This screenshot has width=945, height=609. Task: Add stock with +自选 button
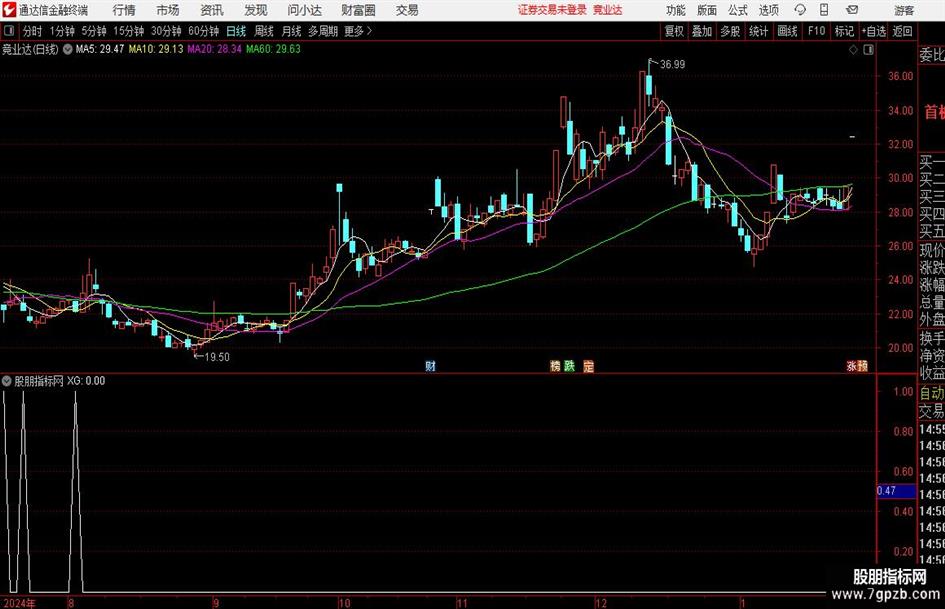tap(874, 31)
